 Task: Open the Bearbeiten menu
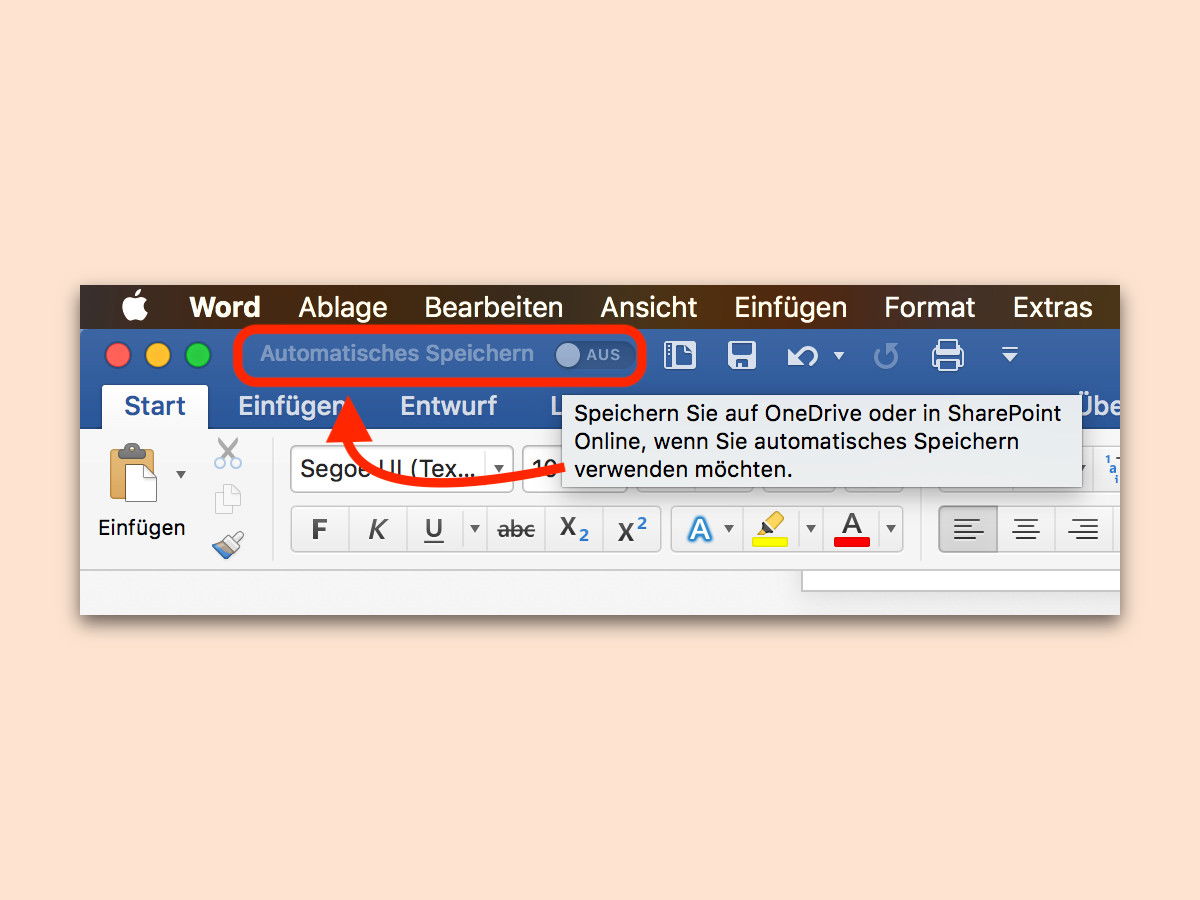pyautogui.click(x=494, y=307)
